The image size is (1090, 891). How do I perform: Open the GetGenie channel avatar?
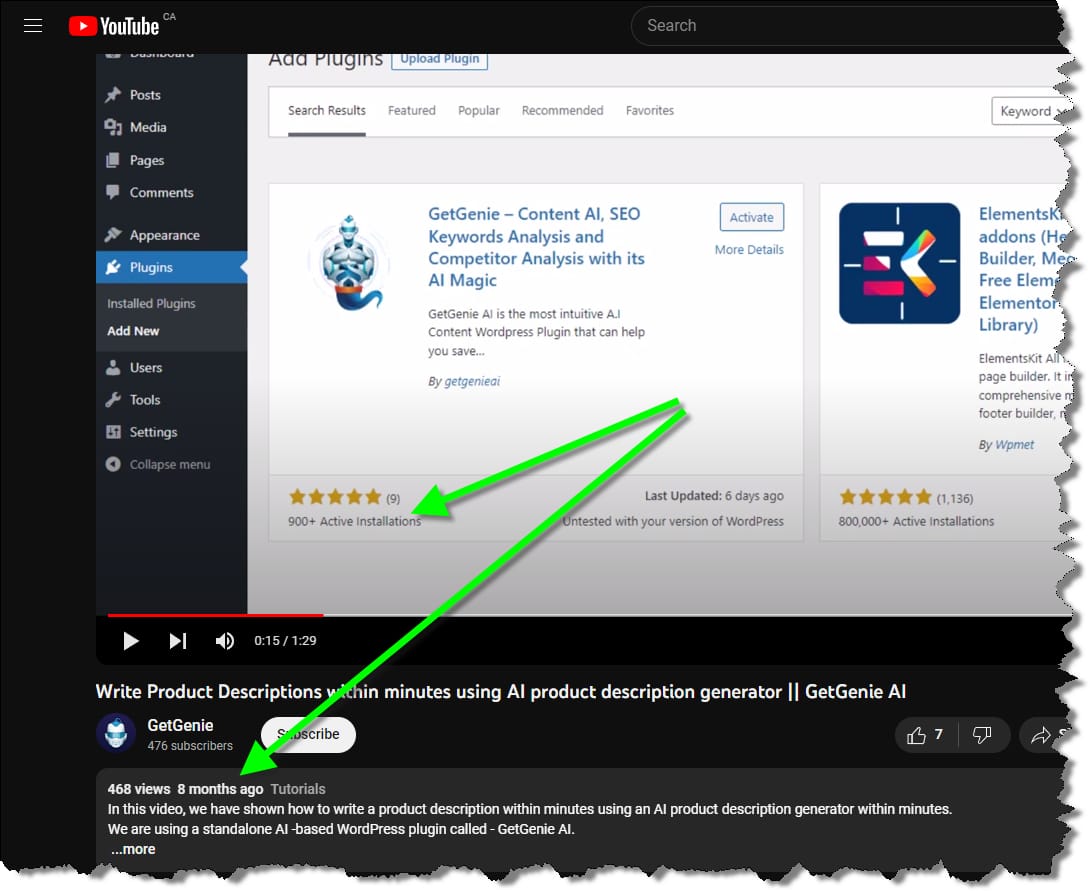[115, 733]
